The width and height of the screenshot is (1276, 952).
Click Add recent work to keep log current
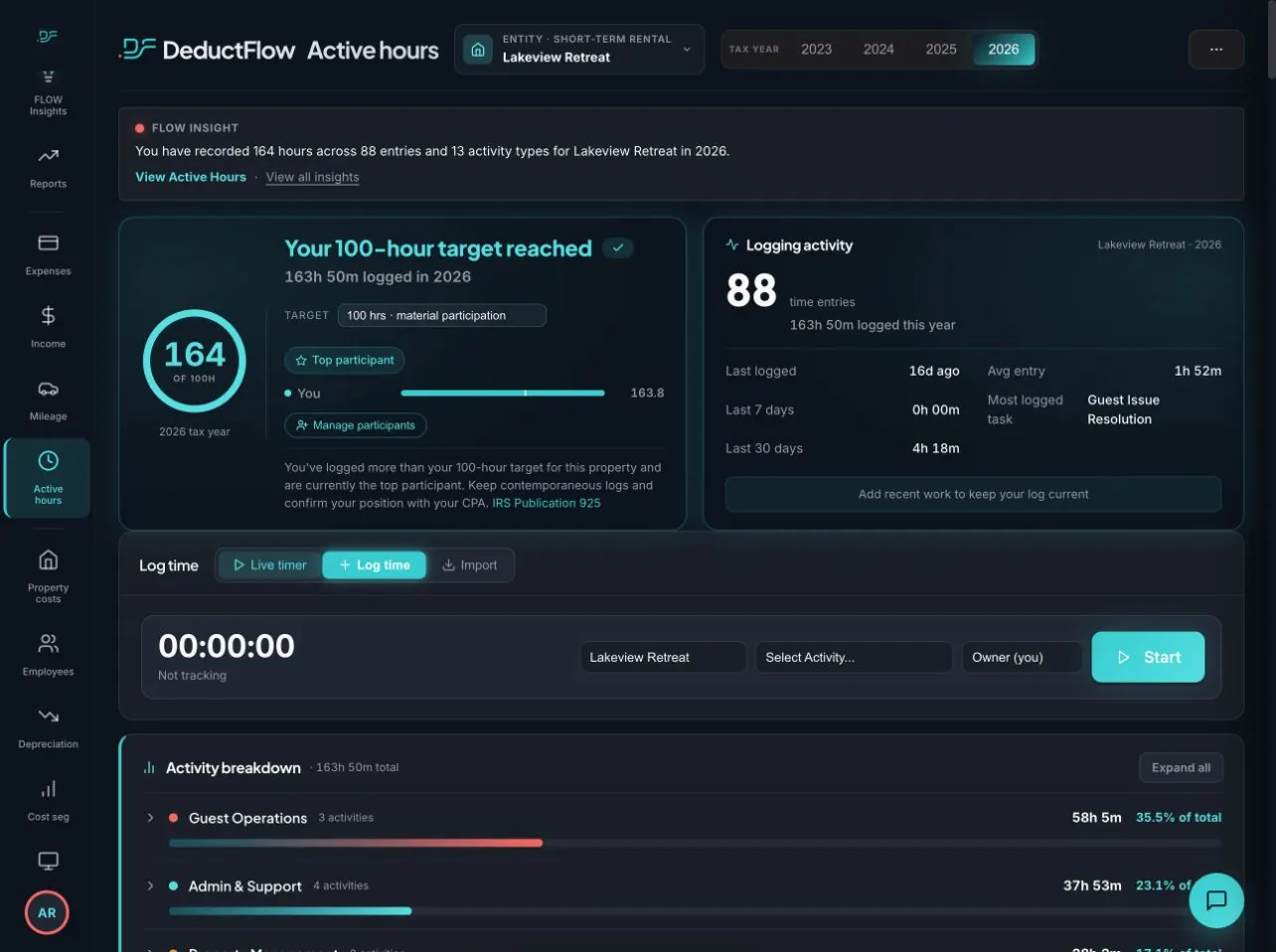click(x=973, y=494)
